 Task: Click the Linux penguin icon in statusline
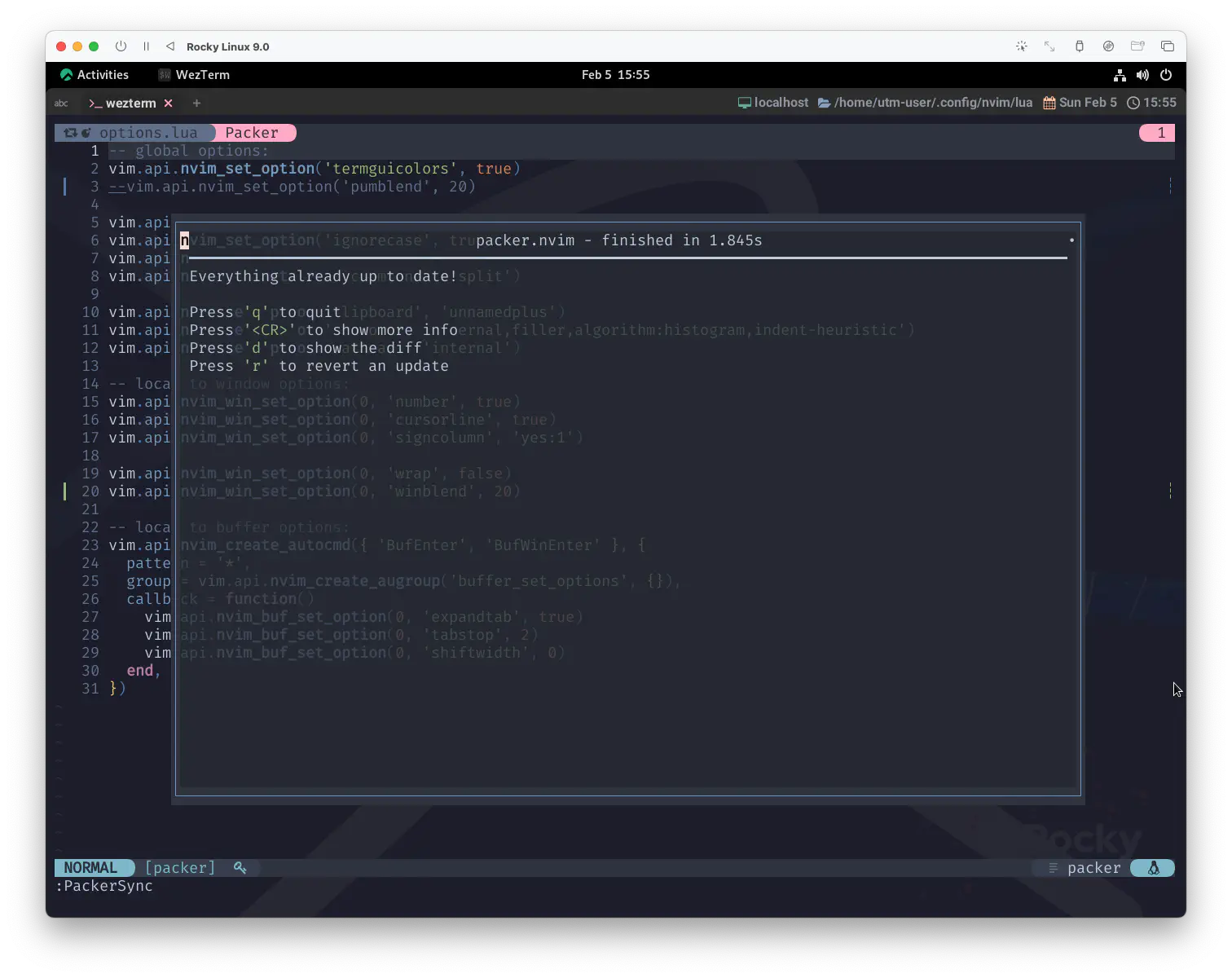point(1154,868)
